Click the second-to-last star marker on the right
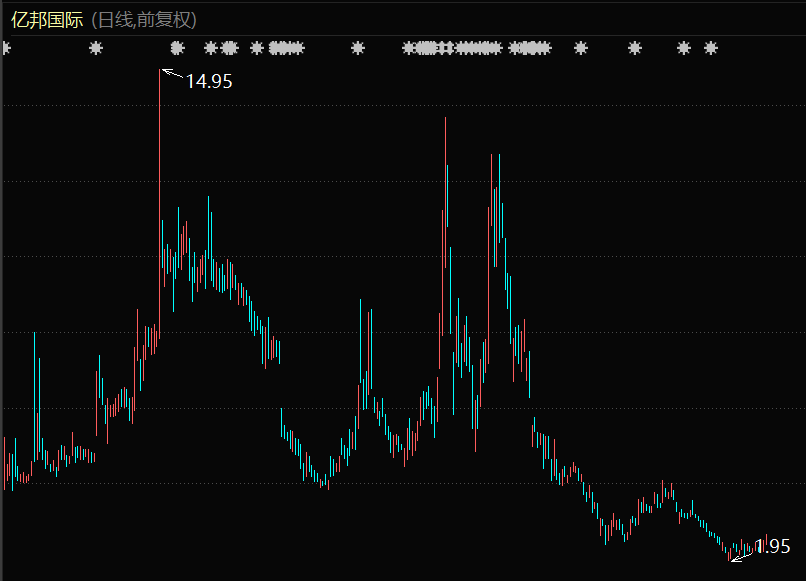The image size is (806, 581). [x=684, y=48]
